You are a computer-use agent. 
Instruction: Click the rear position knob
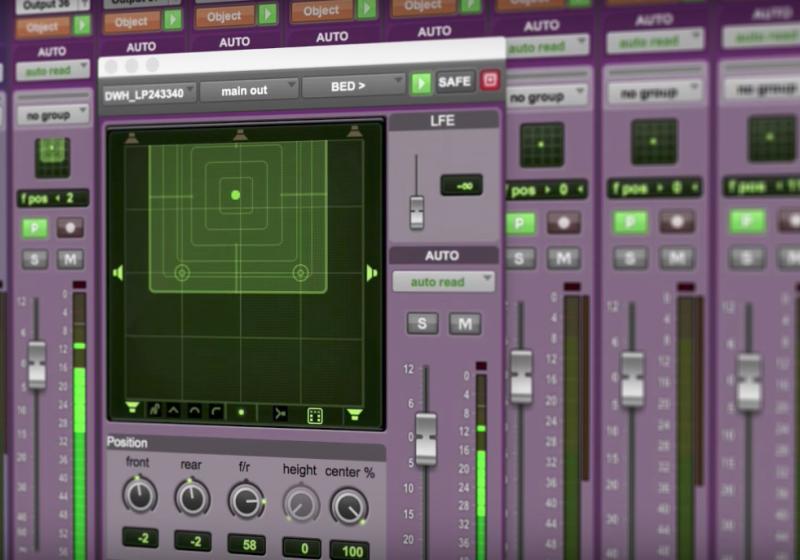[192, 497]
